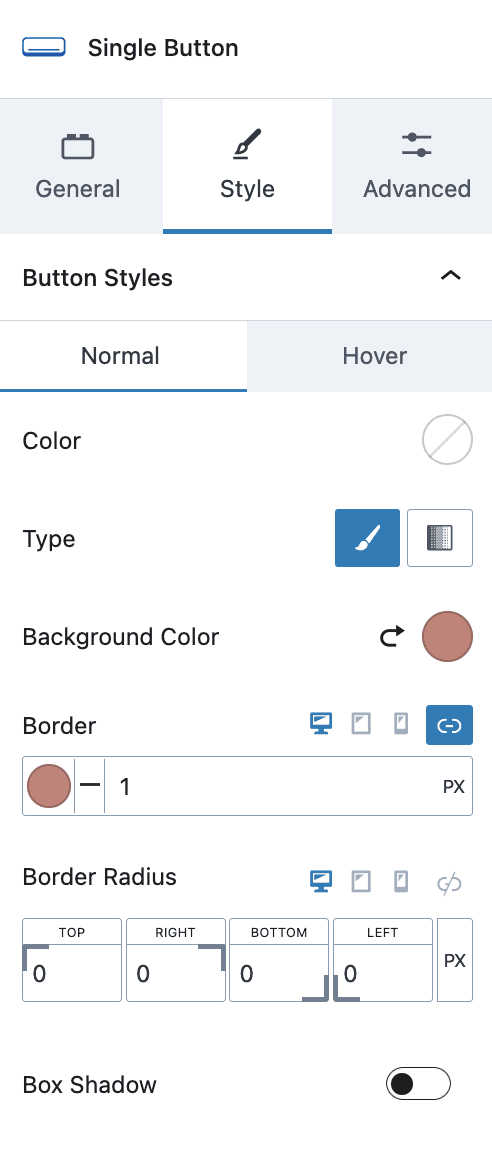The width and height of the screenshot is (492, 1156).
Task: Choose mobile device for Border
Action: 401,725
